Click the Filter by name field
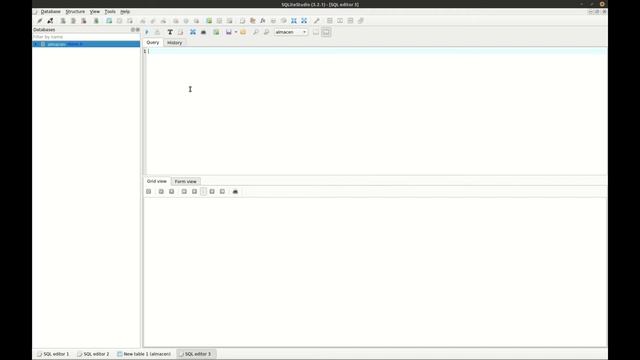This screenshot has height=360, width=640. 86,37
